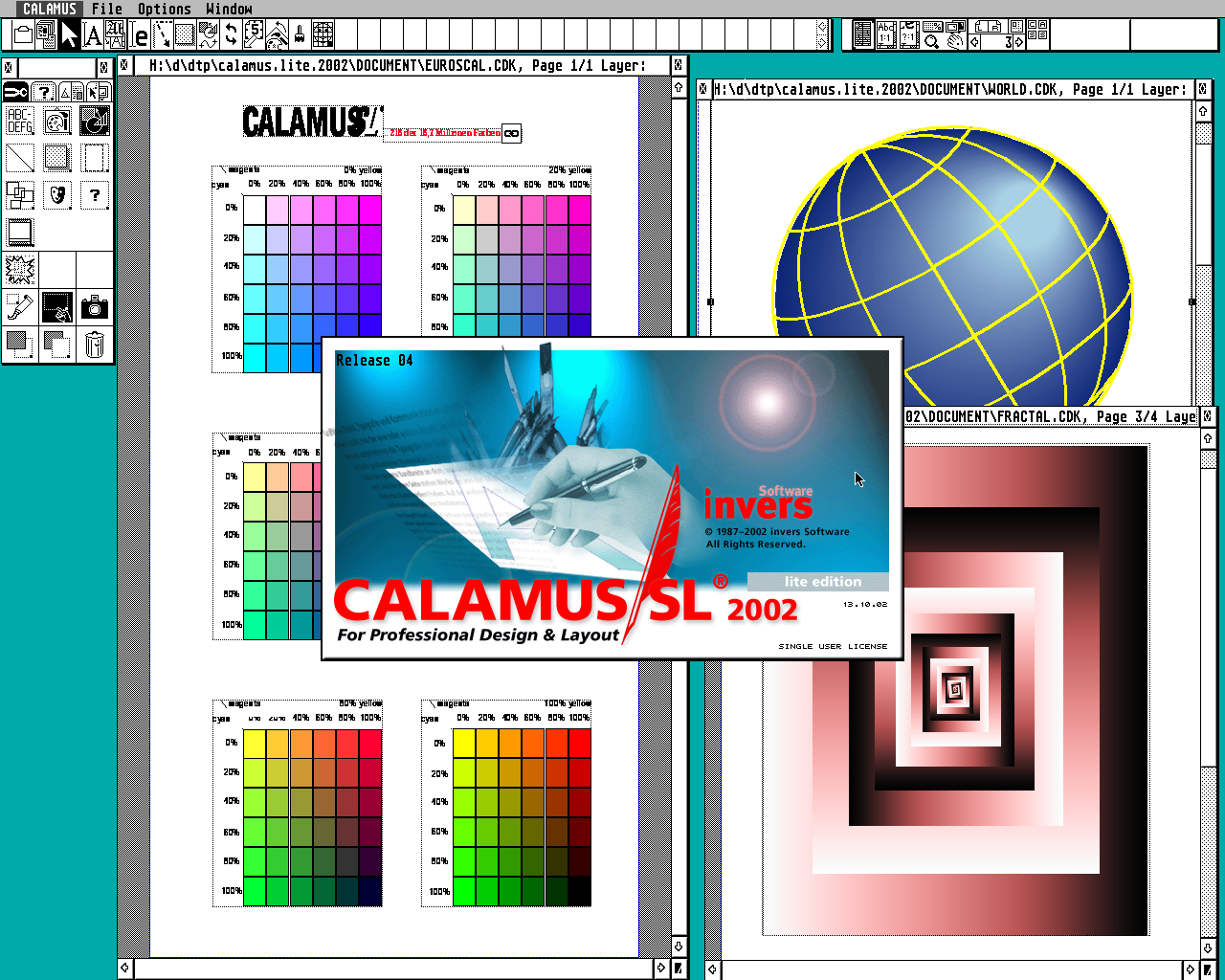Click the trash can icon in palette
Screen dimensions: 1225x980
point(94,344)
